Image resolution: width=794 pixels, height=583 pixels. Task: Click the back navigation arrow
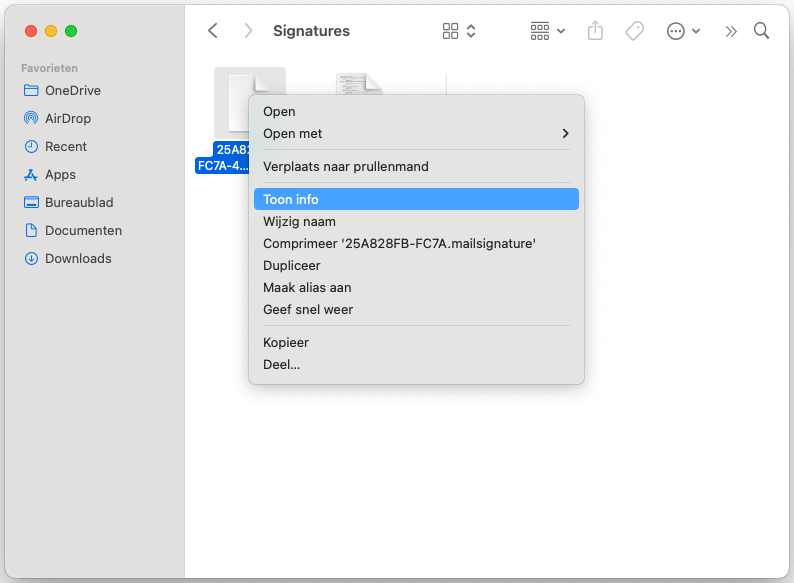212,31
